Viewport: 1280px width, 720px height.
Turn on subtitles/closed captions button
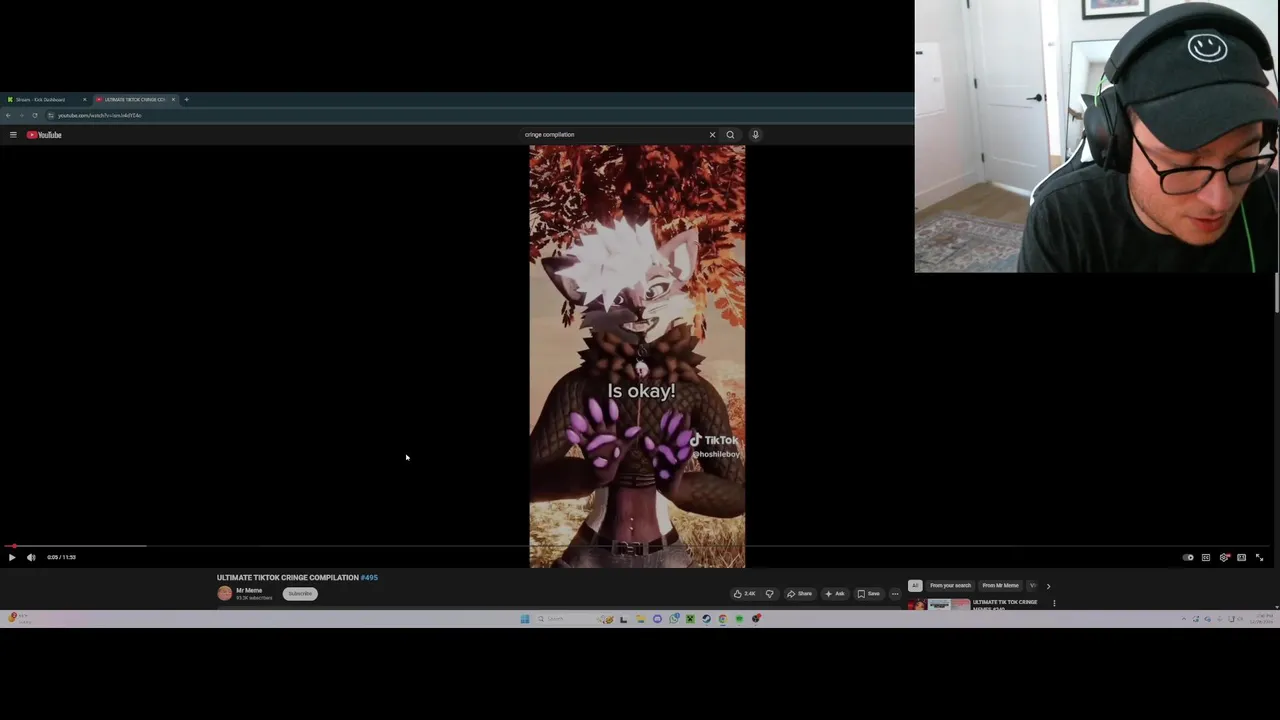click(x=1206, y=557)
